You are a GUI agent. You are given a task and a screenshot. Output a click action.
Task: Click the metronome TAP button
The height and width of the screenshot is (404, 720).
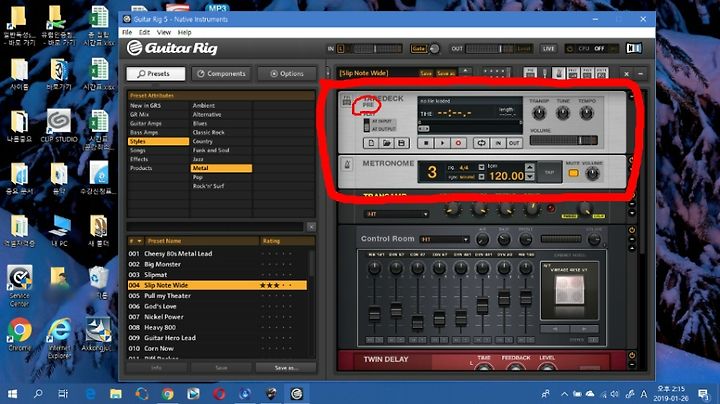(549, 172)
